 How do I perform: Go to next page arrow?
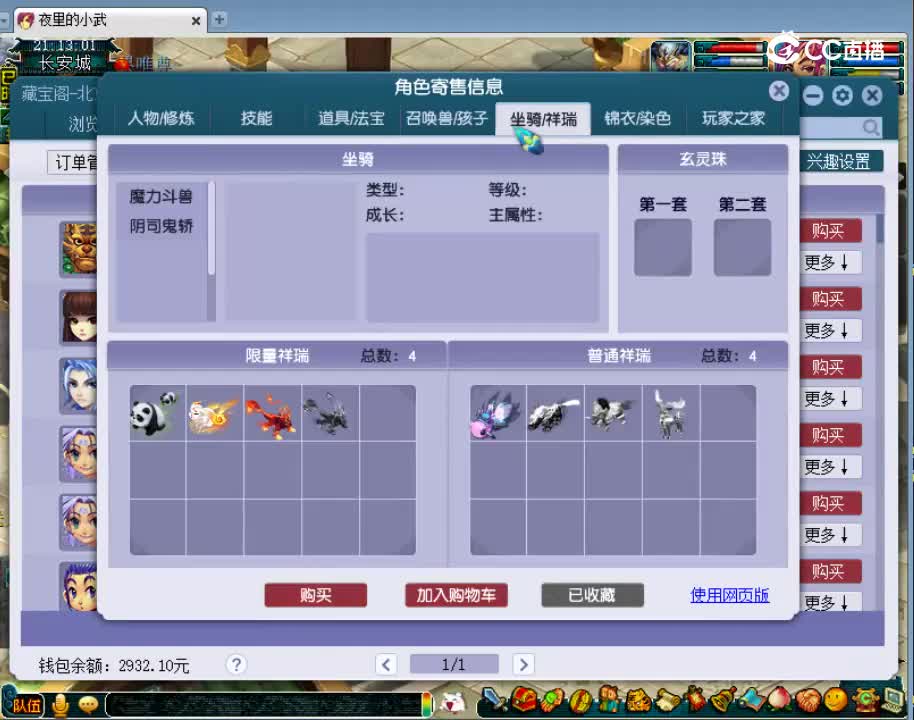point(523,664)
